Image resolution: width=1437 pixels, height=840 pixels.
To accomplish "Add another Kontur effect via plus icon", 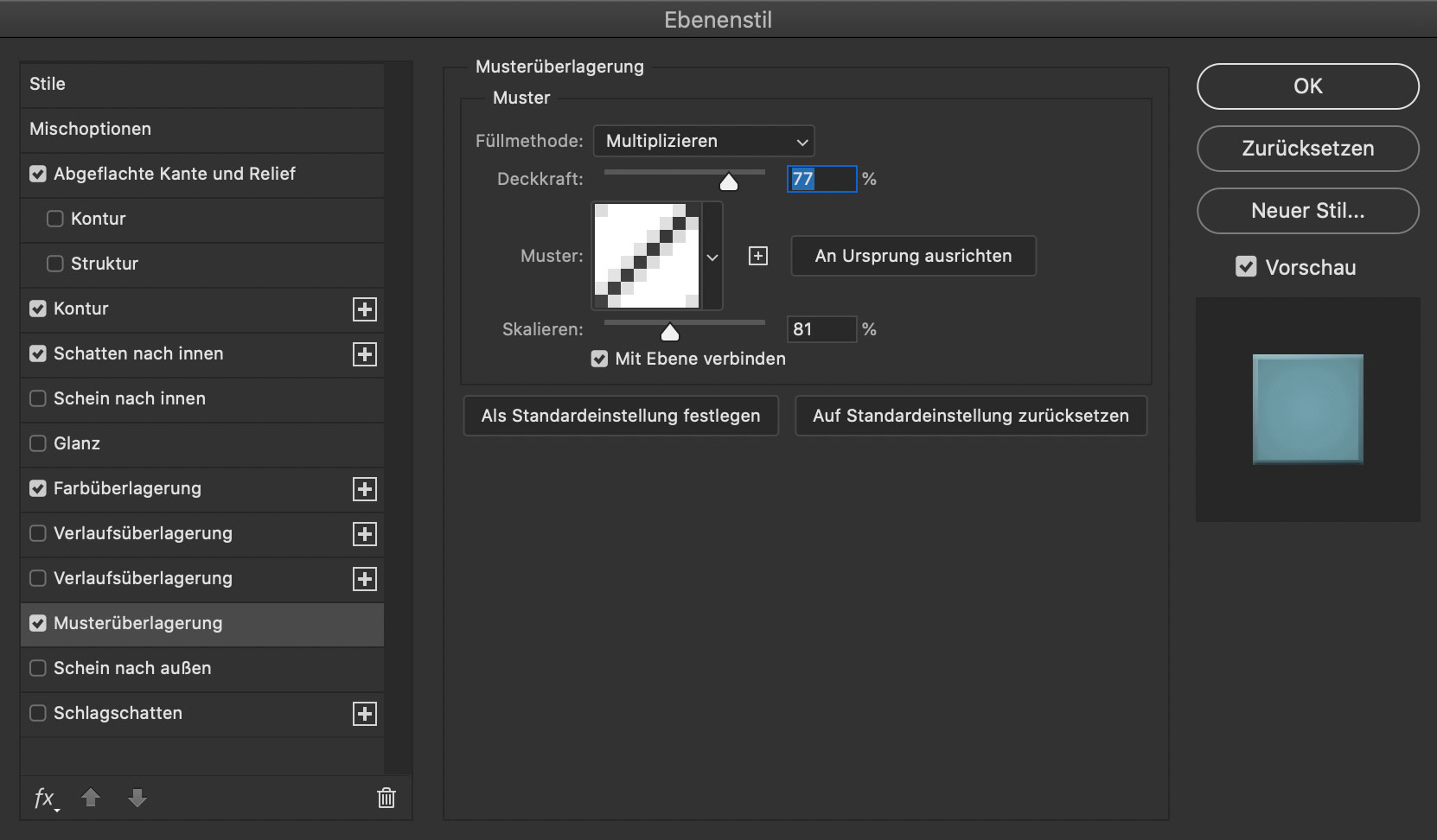I will pyautogui.click(x=365, y=309).
